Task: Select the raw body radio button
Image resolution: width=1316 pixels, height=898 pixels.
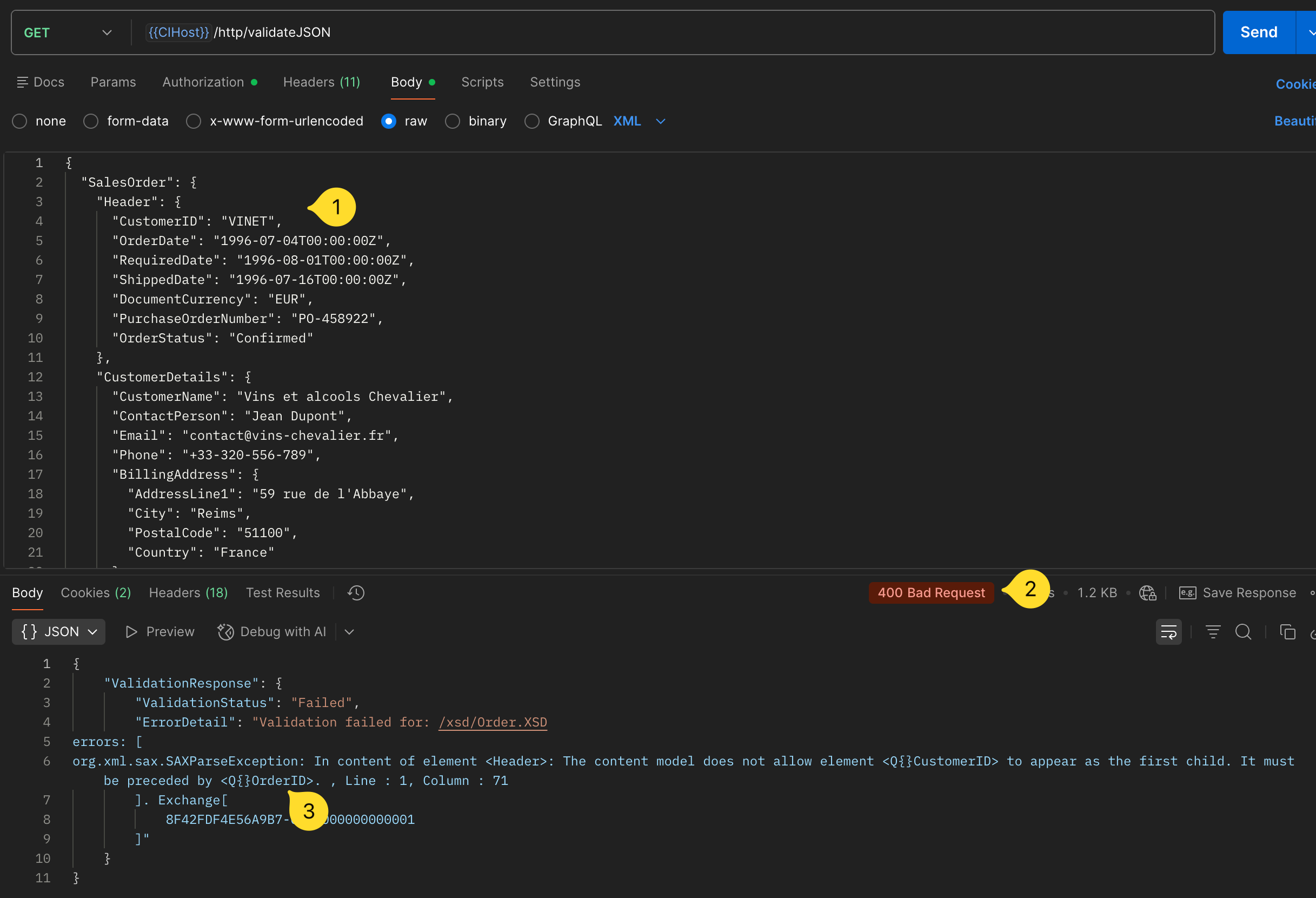Action: [x=389, y=121]
